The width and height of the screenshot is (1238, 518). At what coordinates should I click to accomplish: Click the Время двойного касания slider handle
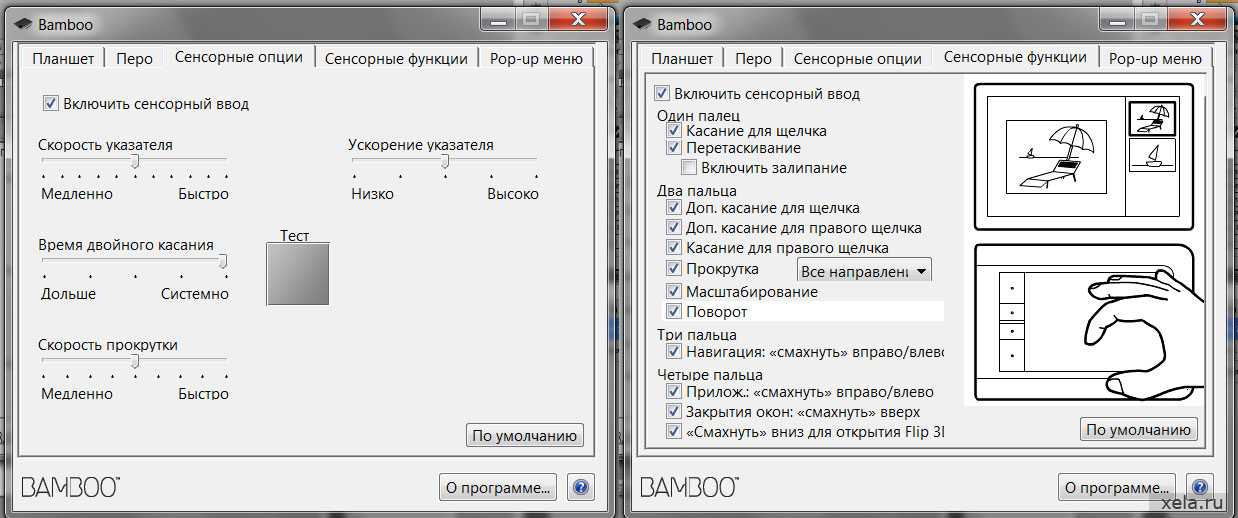pos(223,261)
